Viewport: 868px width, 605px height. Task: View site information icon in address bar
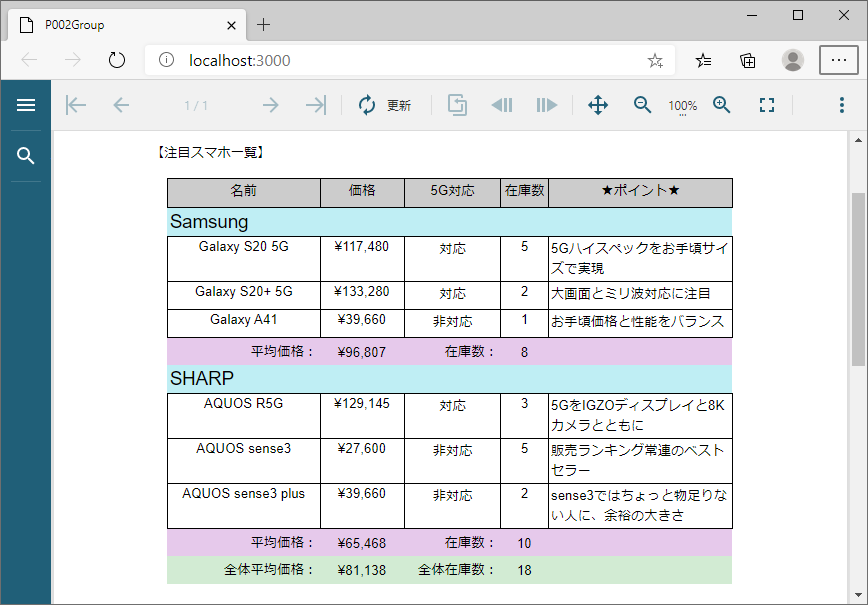click(x=166, y=60)
